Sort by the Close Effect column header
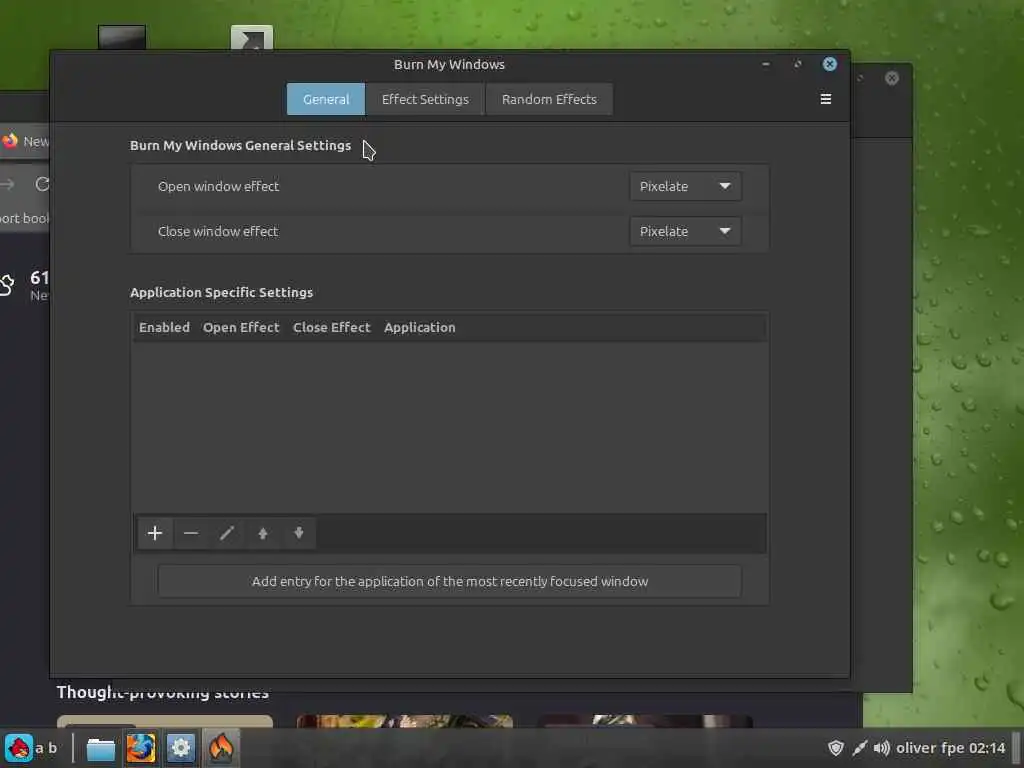The image size is (1024, 768). [331, 327]
